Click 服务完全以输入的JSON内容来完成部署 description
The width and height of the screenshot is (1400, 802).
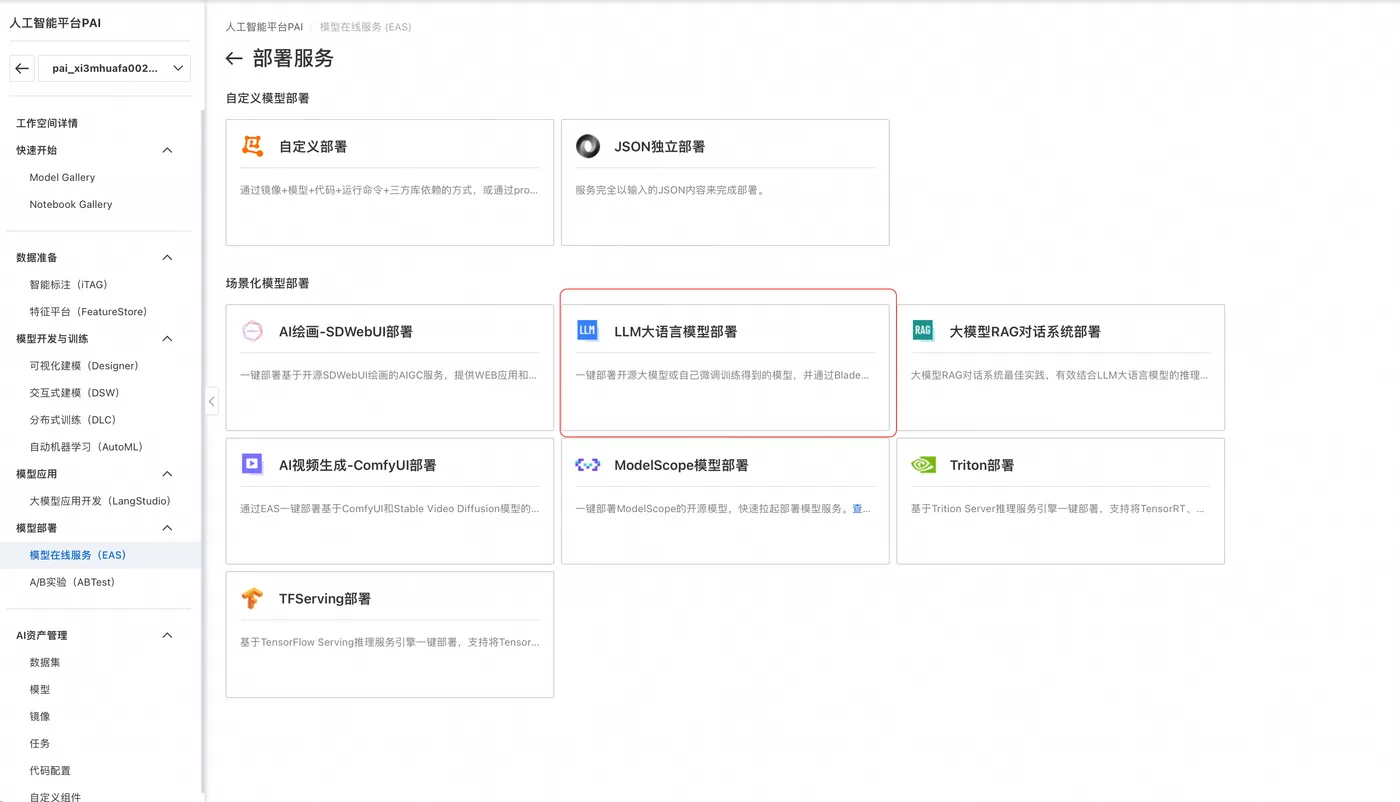[669, 189]
